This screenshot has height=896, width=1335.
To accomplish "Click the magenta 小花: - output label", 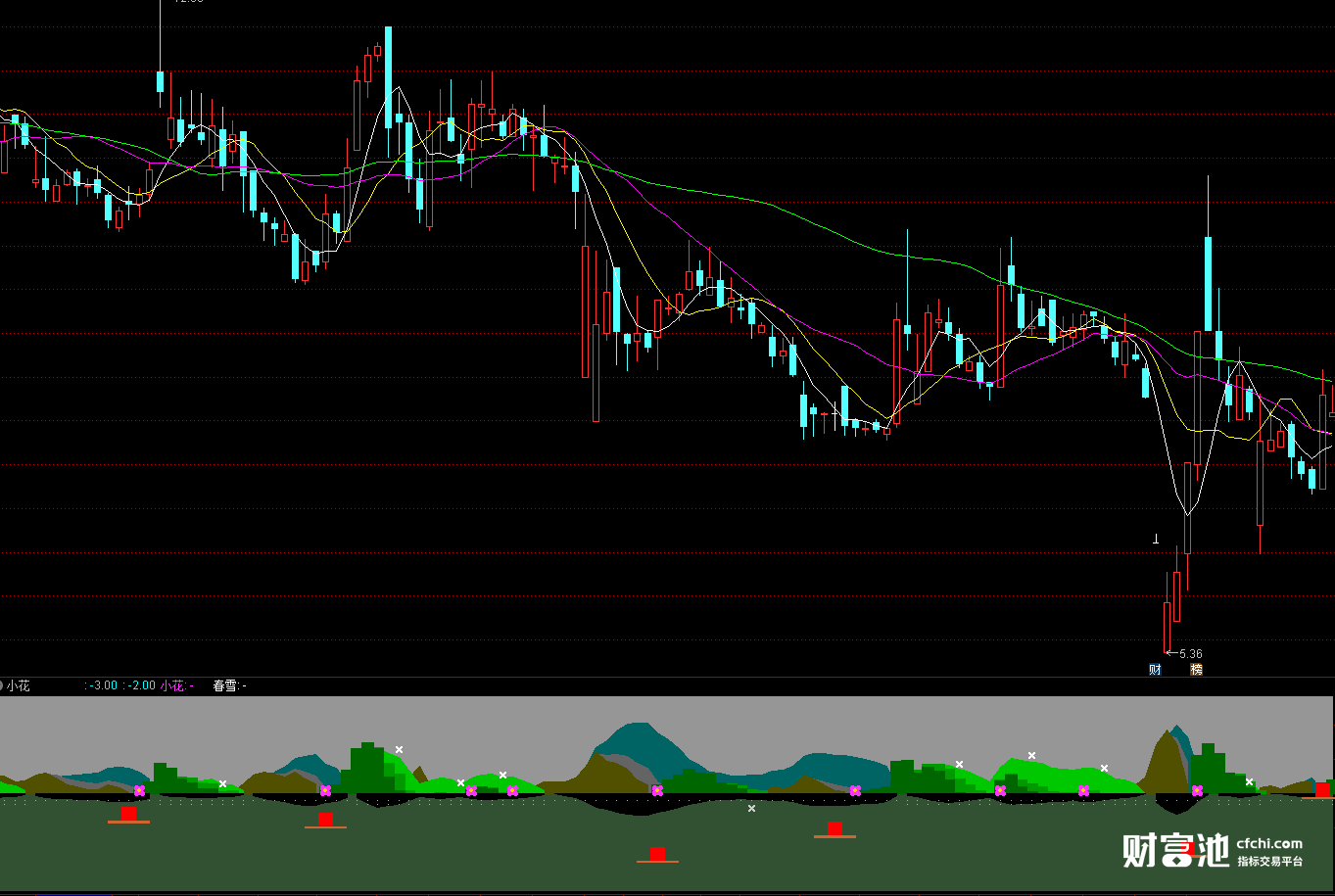I will (x=177, y=685).
